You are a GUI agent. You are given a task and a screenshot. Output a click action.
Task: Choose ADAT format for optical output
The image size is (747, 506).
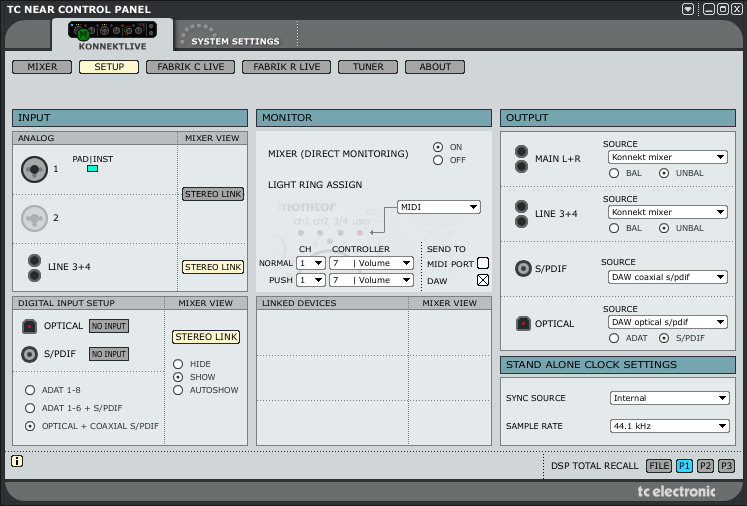pos(614,338)
